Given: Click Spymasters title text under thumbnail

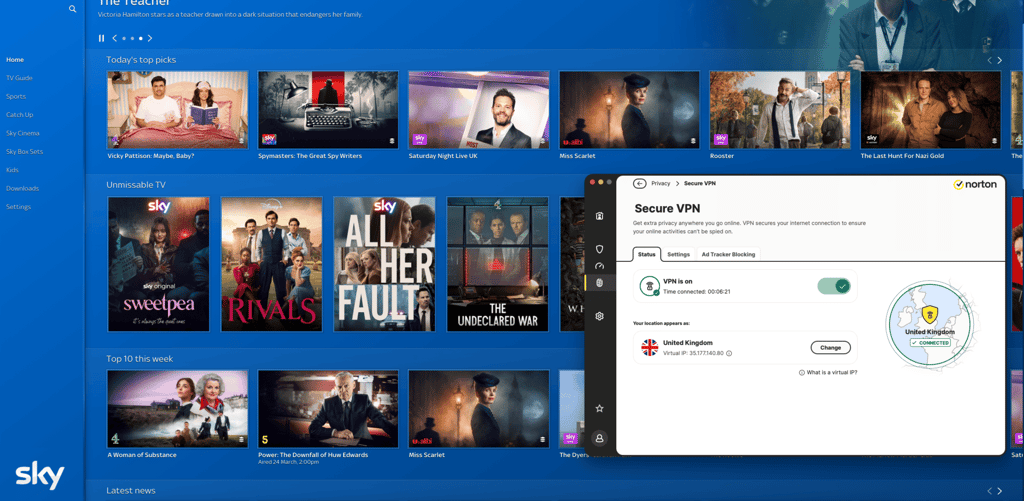Looking at the screenshot, I should click(310, 156).
